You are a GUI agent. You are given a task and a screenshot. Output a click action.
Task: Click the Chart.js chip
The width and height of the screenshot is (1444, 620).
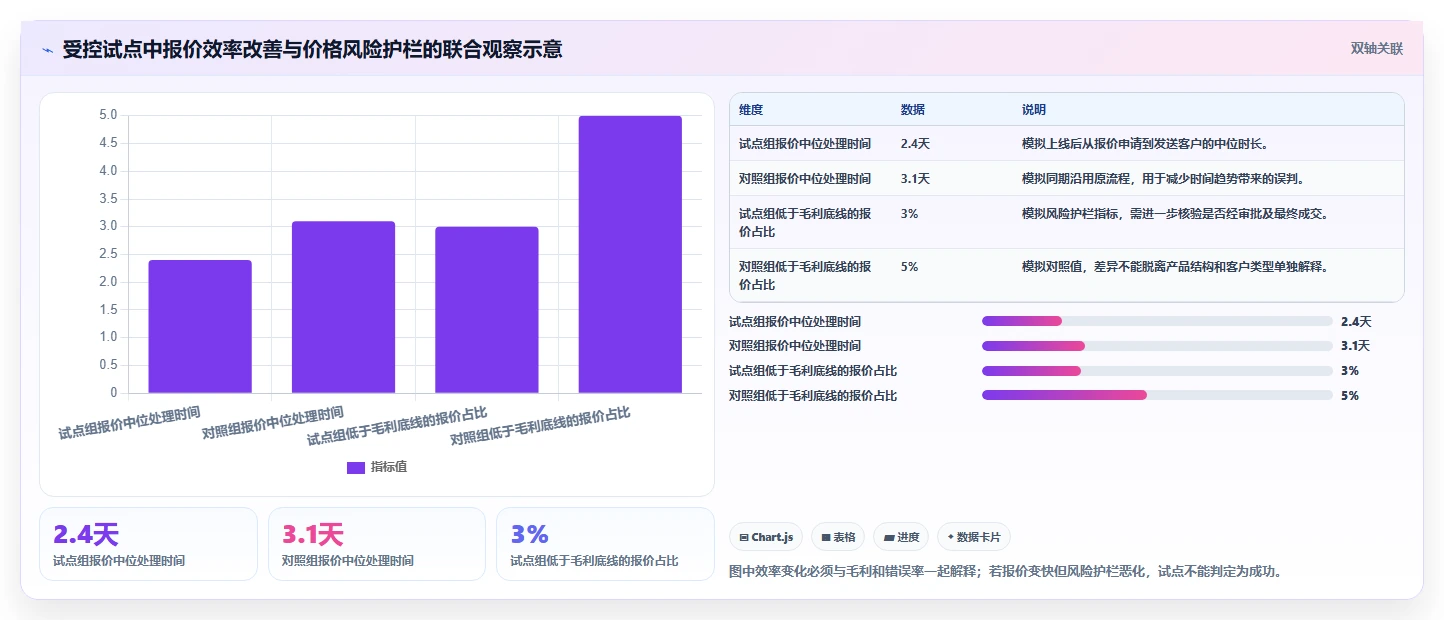(x=766, y=537)
